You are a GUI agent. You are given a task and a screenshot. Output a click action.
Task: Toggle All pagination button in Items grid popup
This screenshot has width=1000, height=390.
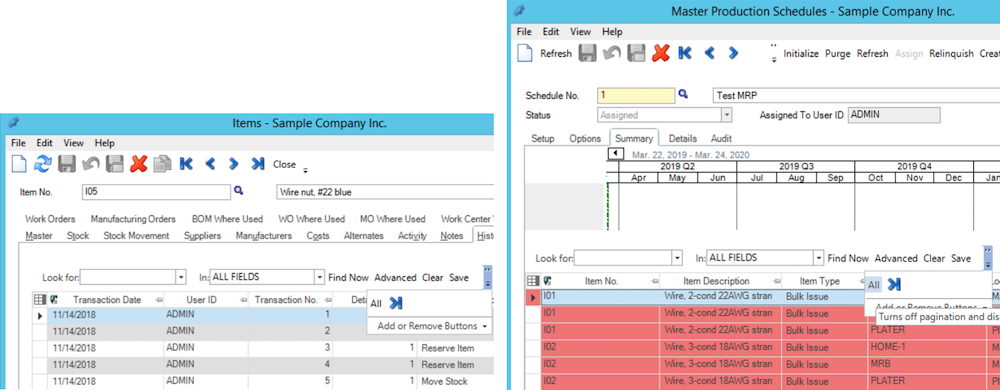[x=376, y=303]
